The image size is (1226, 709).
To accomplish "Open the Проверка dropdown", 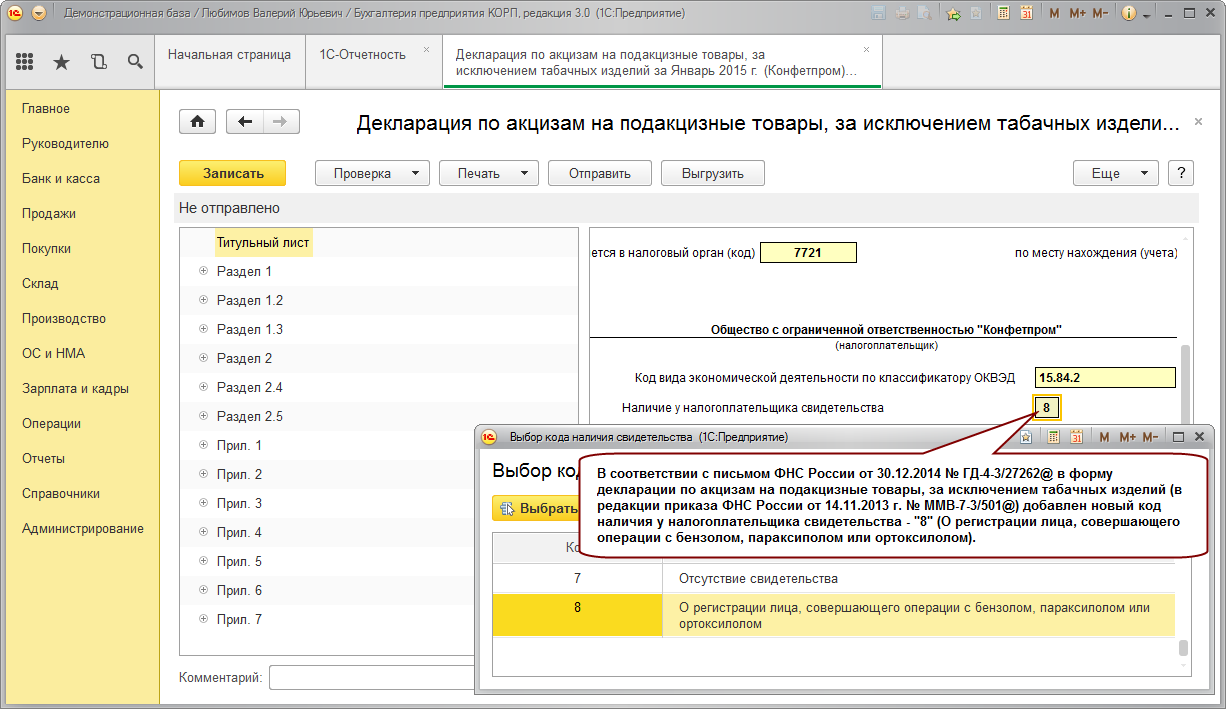I will [372, 173].
